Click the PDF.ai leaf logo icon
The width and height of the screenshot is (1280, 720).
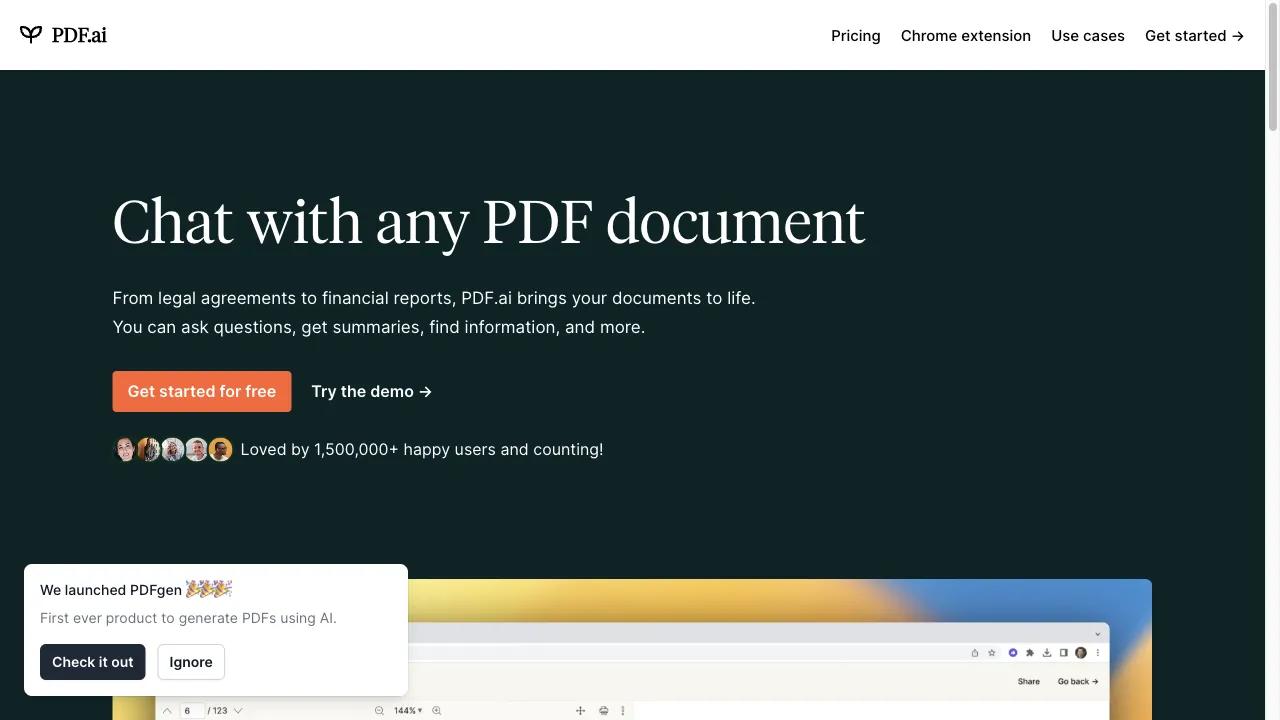(31, 35)
